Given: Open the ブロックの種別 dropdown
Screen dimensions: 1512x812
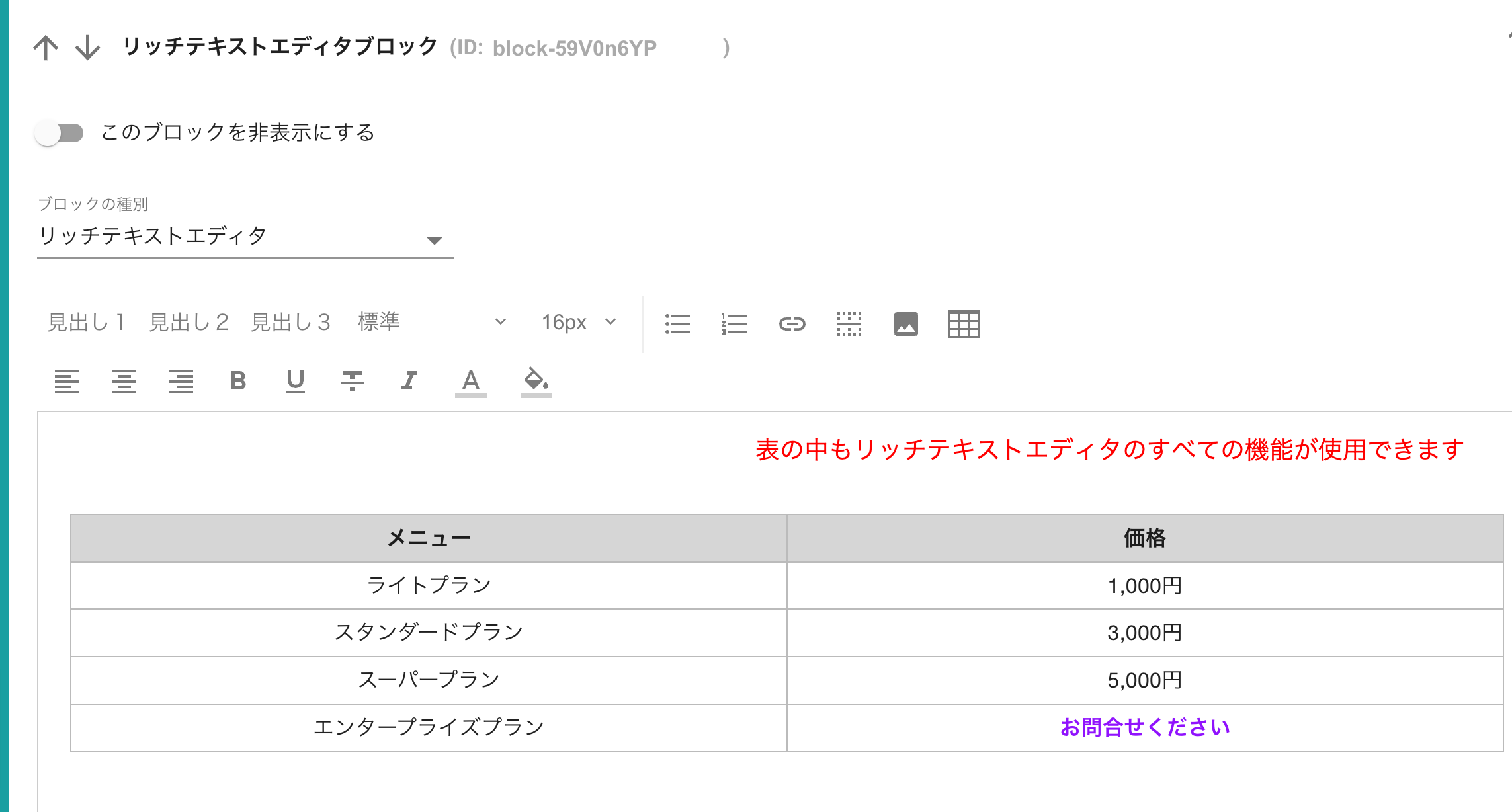Looking at the screenshot, I should [x=245, y=237].
